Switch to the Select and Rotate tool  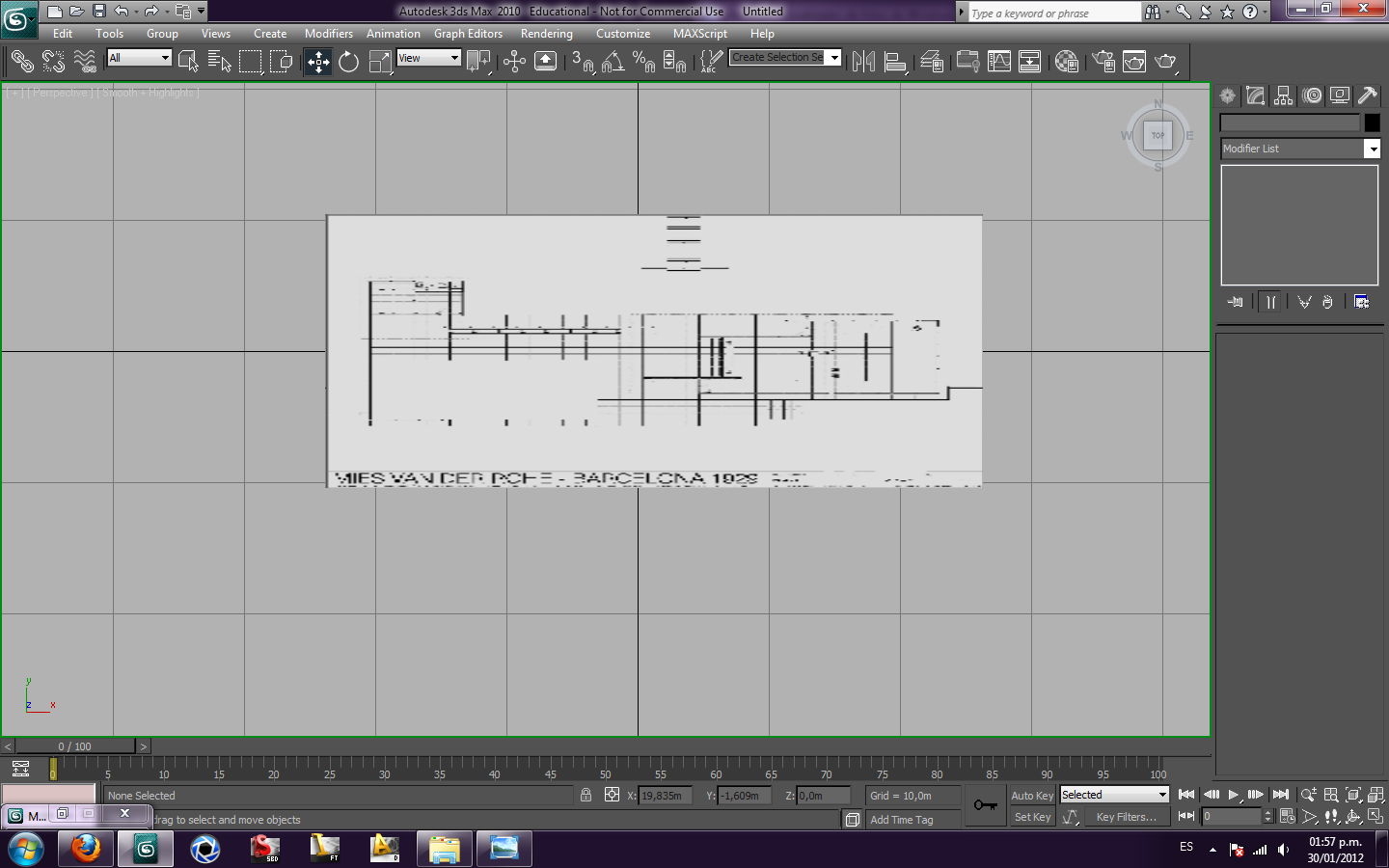pos(348,62)
